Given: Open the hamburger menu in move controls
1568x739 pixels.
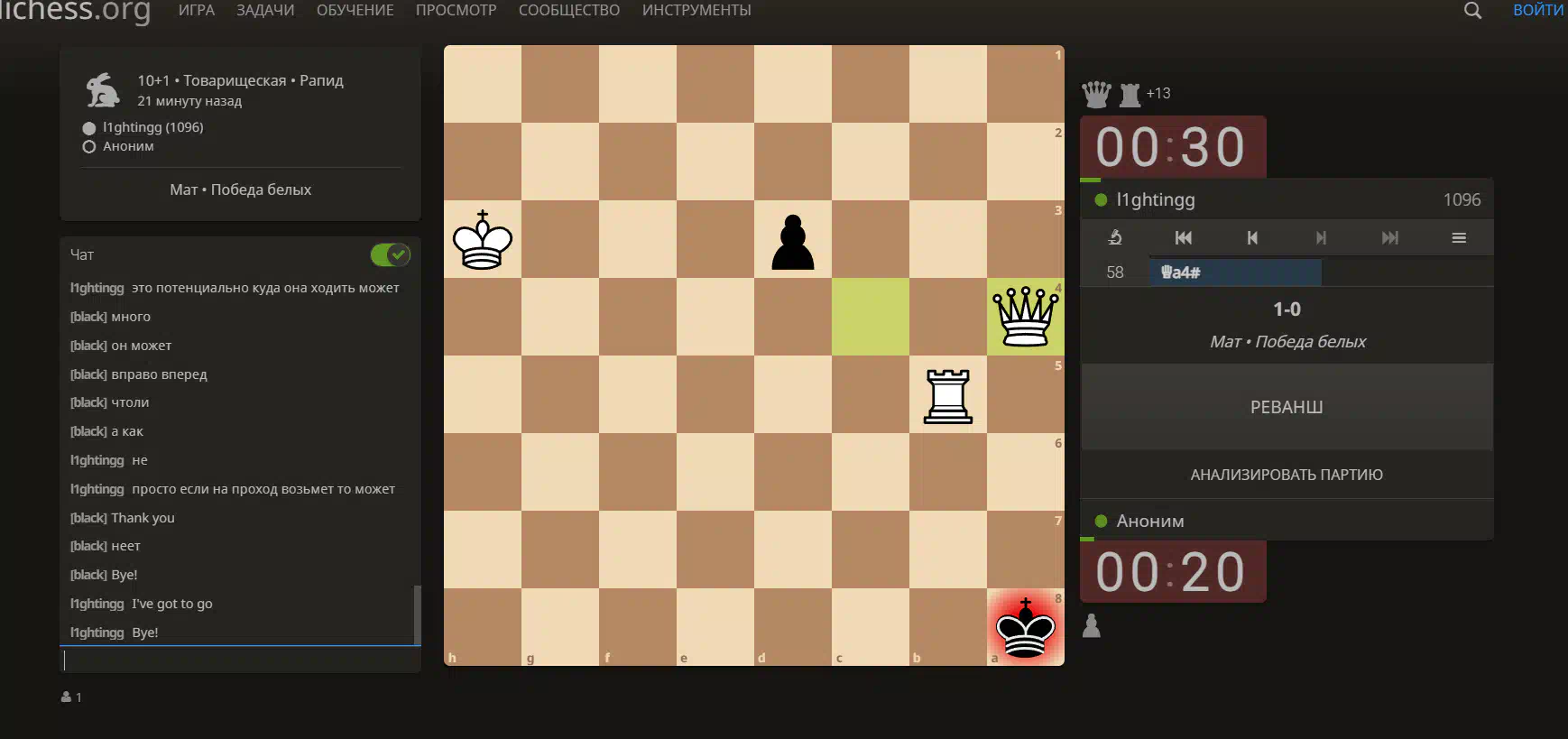Looking at the screenshot, I should click(1458, 237).
